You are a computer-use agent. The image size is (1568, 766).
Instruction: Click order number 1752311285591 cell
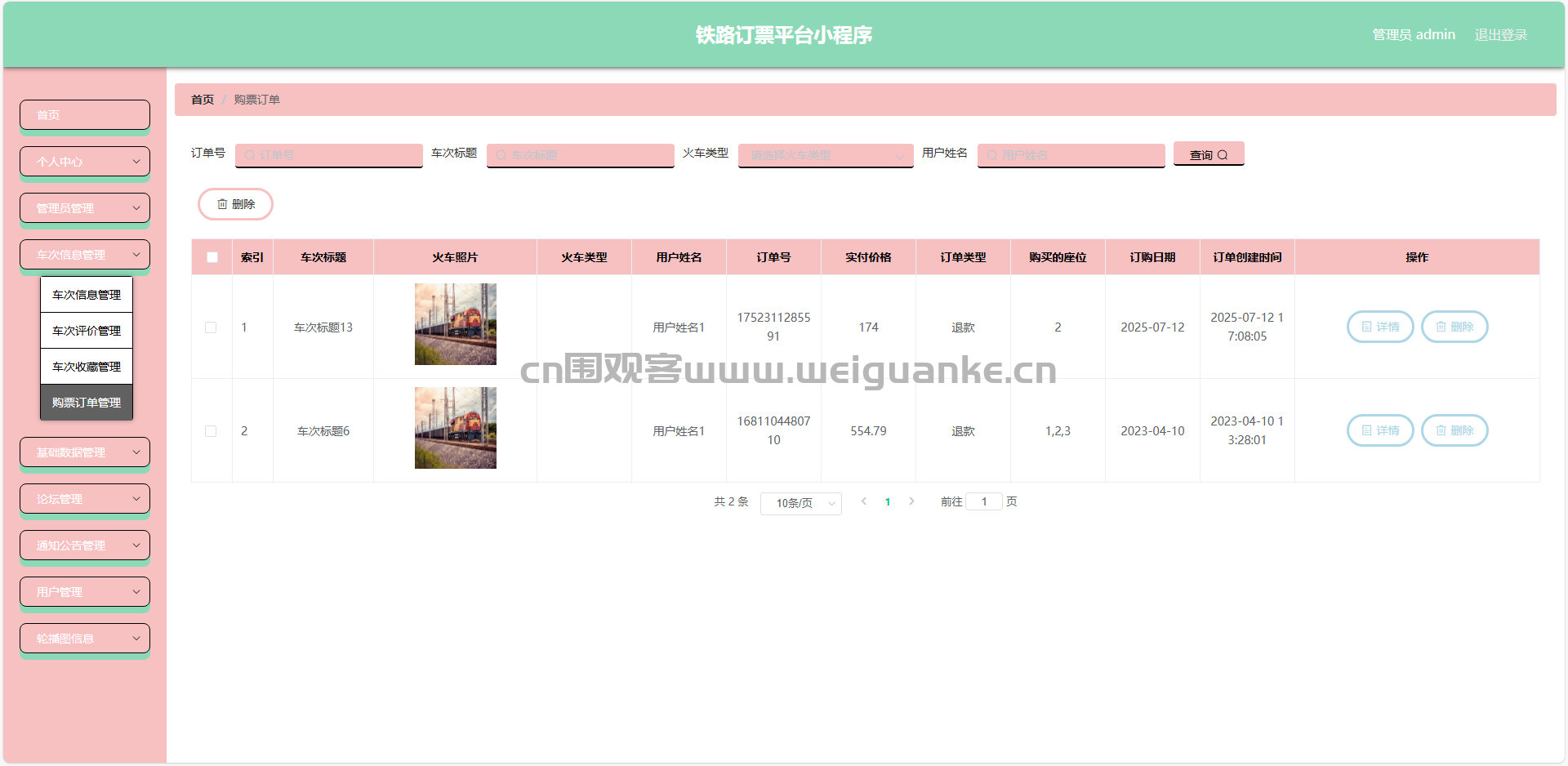(x=773, y=327)
